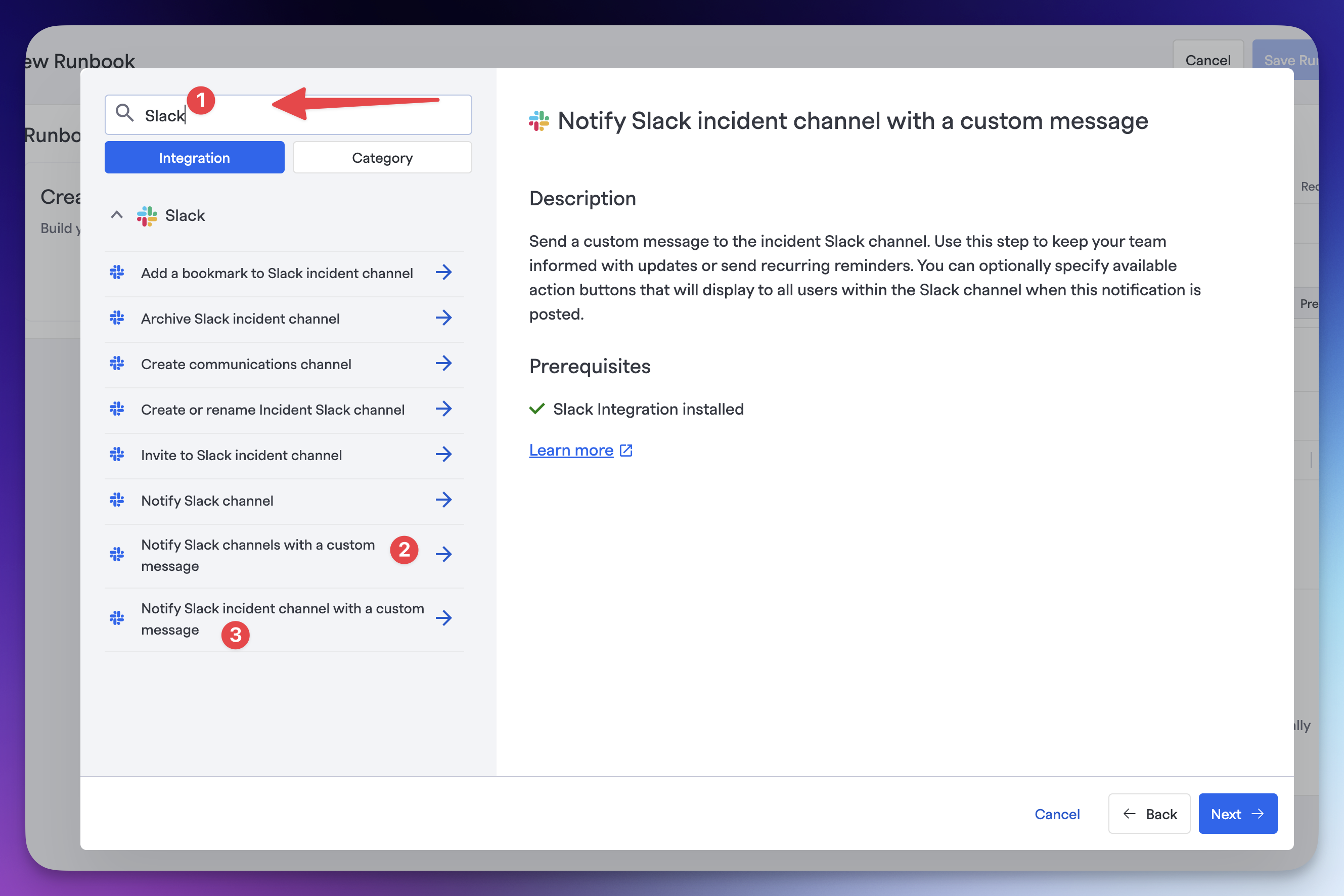Select Create communications channel step
Screen dimensions: 1344x896
(x=285, y=365)
